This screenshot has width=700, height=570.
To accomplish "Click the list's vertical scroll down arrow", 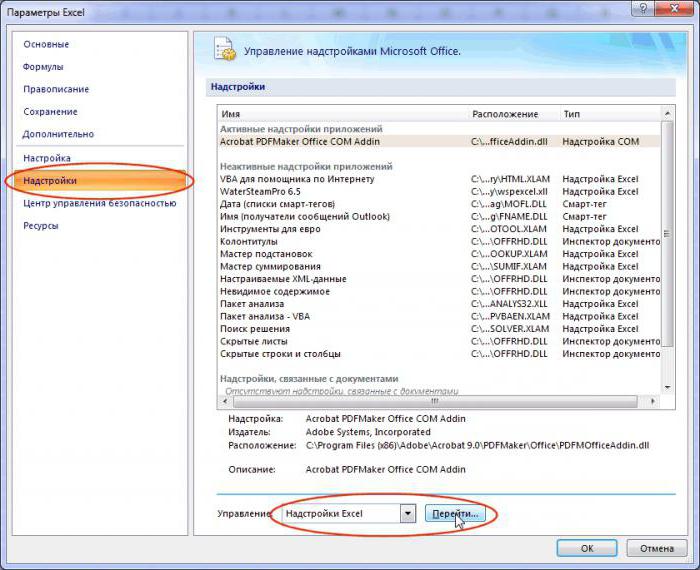I will tap(667, 387).
